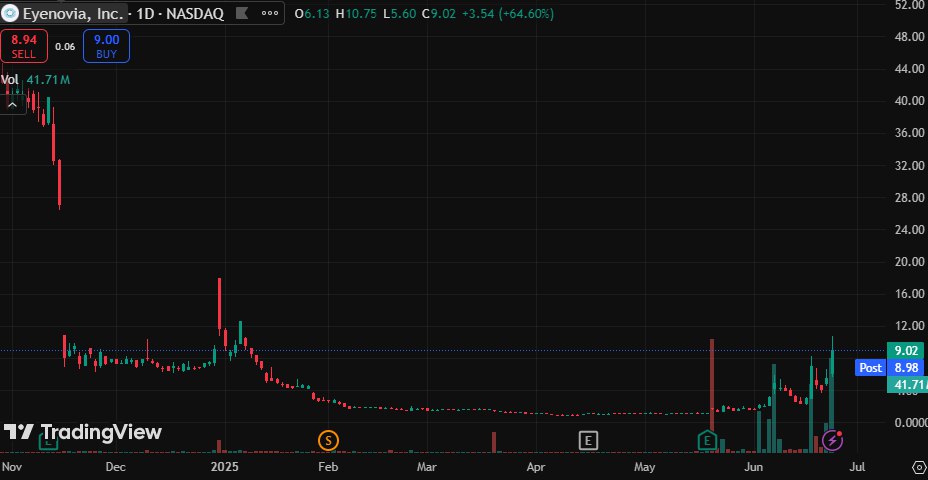Click the high value H10.75
Viewport: 928px width, 480px height.
(356, 14)
